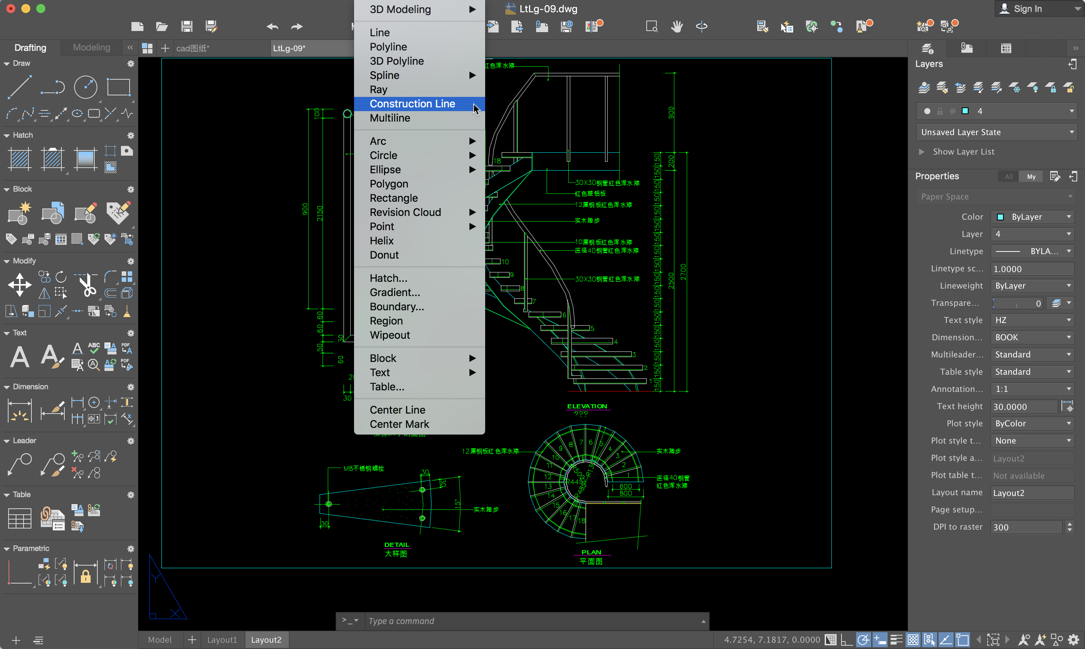Toggle object snap in the status bar
Image resolution: width=1085 pixels, height=649 pixels.
929,639
